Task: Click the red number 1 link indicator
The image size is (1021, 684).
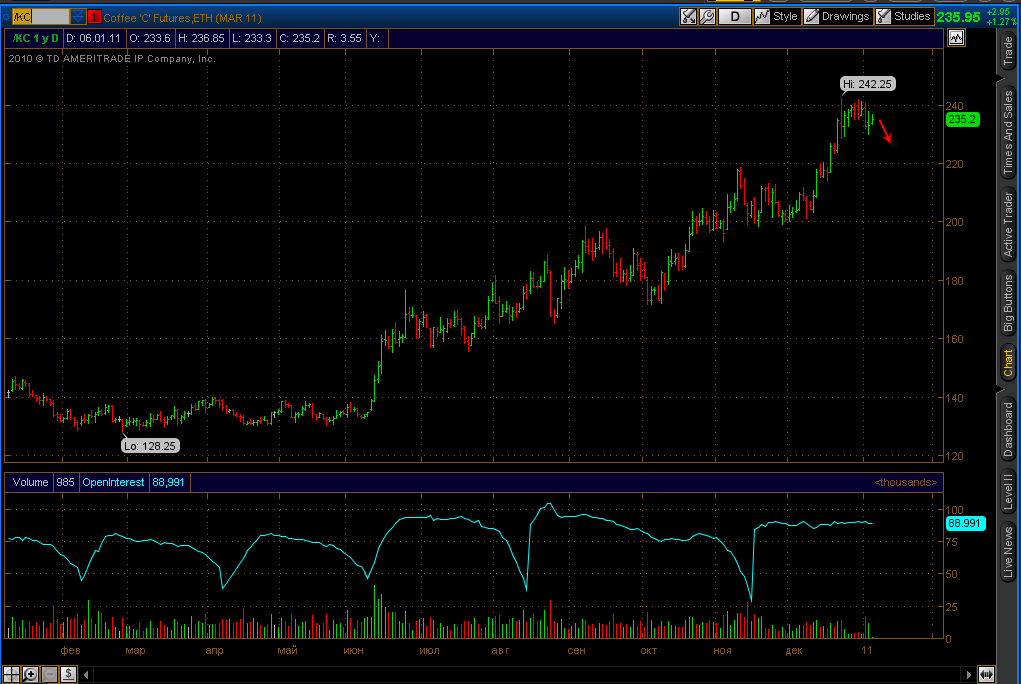Action: (x=94, y=16)
